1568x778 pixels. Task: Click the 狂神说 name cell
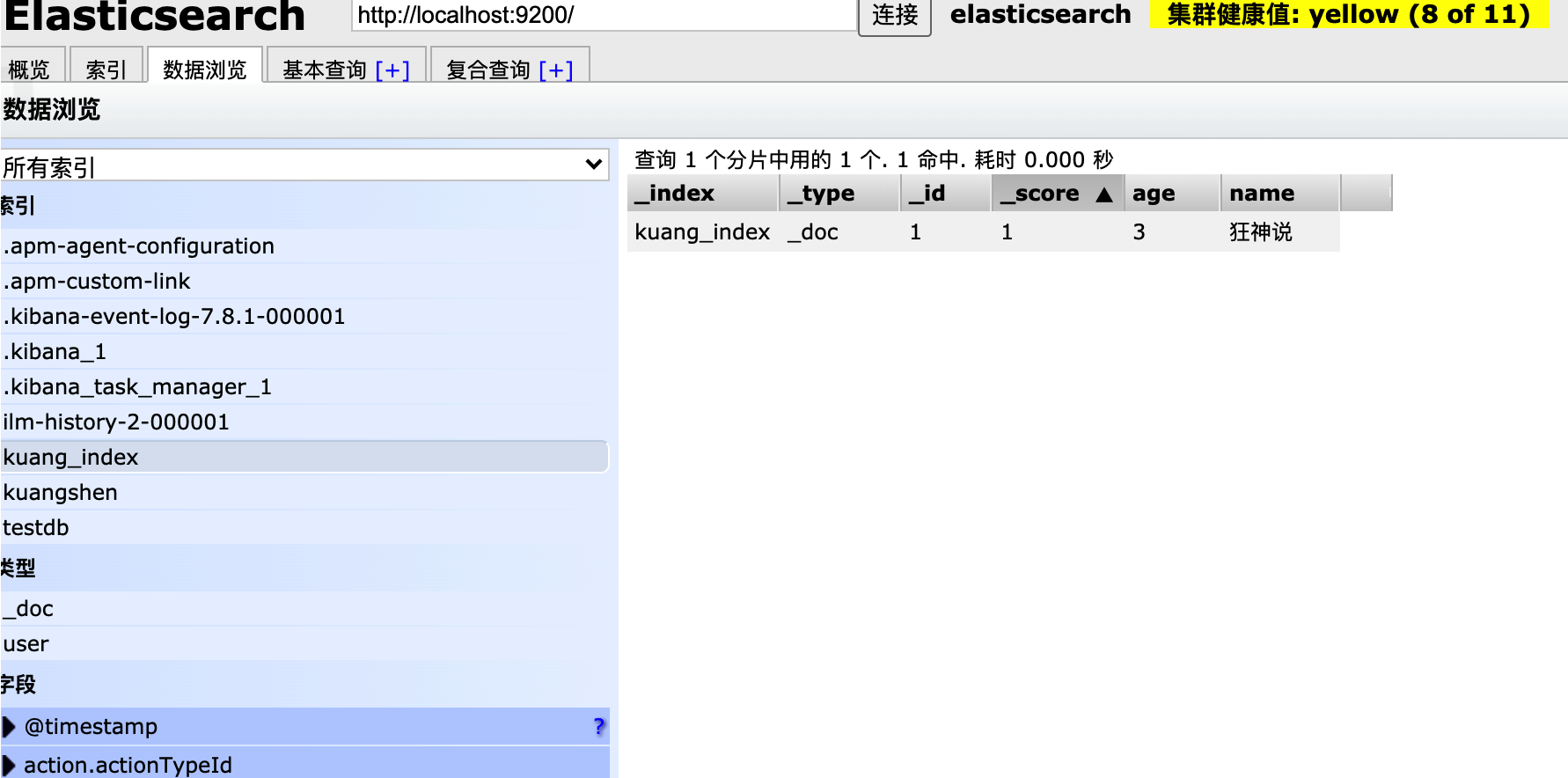point(1261,231)
